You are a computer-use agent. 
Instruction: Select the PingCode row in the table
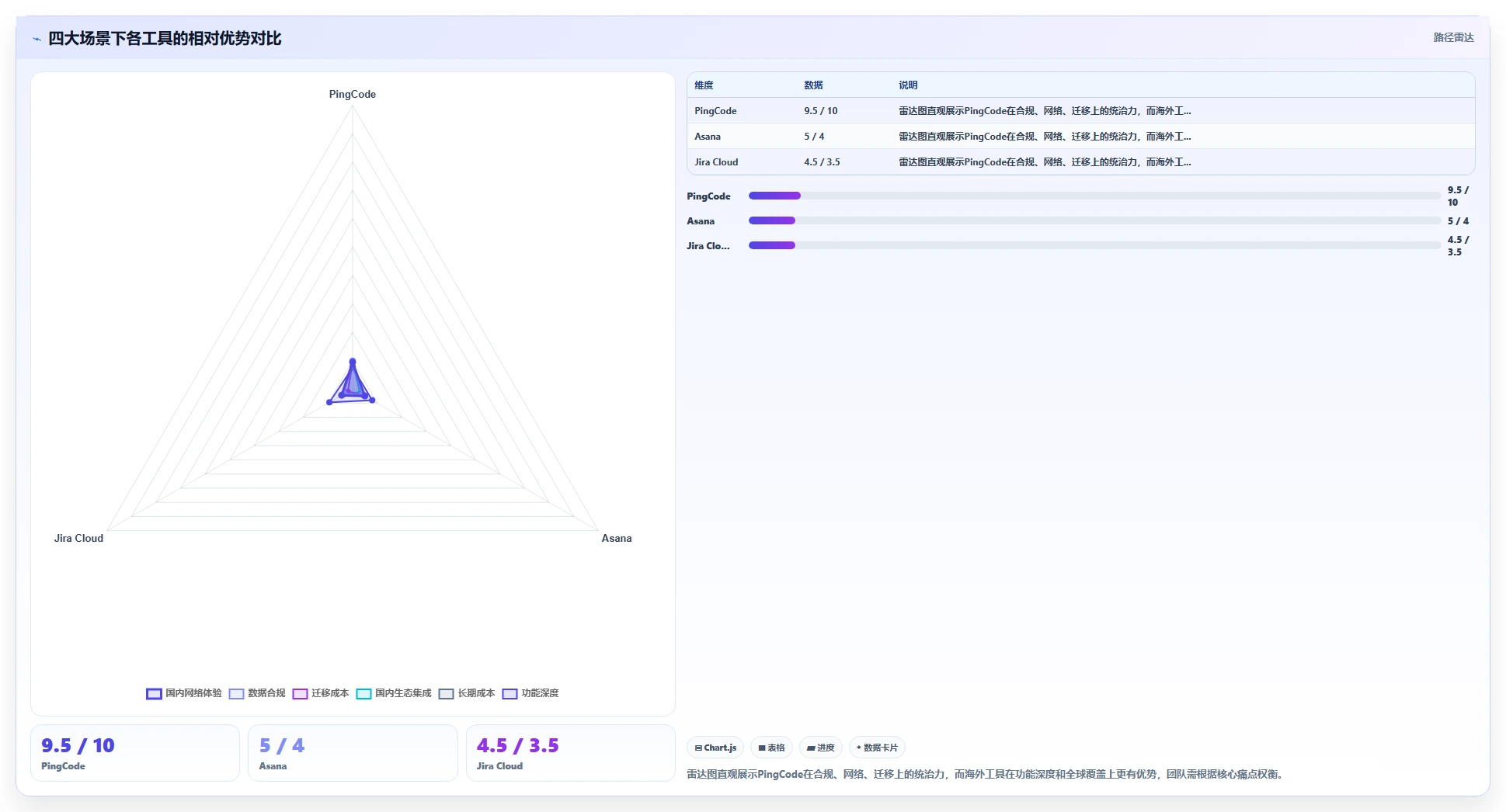point(1080,111)
